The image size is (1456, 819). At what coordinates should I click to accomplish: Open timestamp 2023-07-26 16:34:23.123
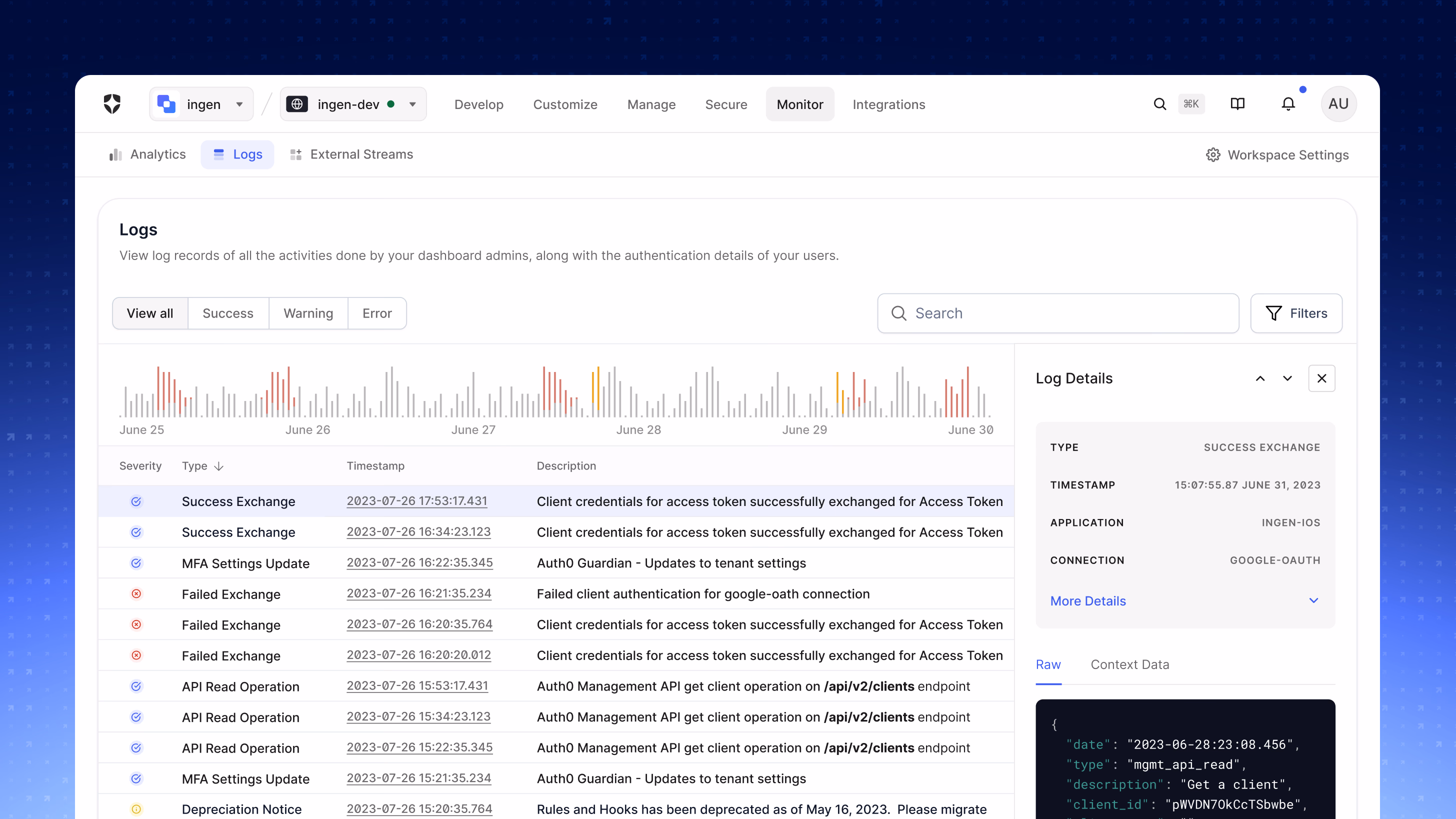pos(418,532)
